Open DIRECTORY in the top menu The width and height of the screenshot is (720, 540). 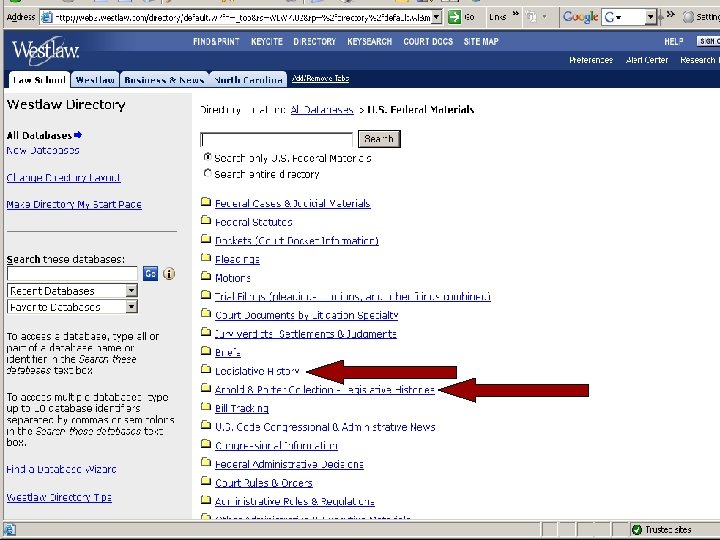click(315, 42)
